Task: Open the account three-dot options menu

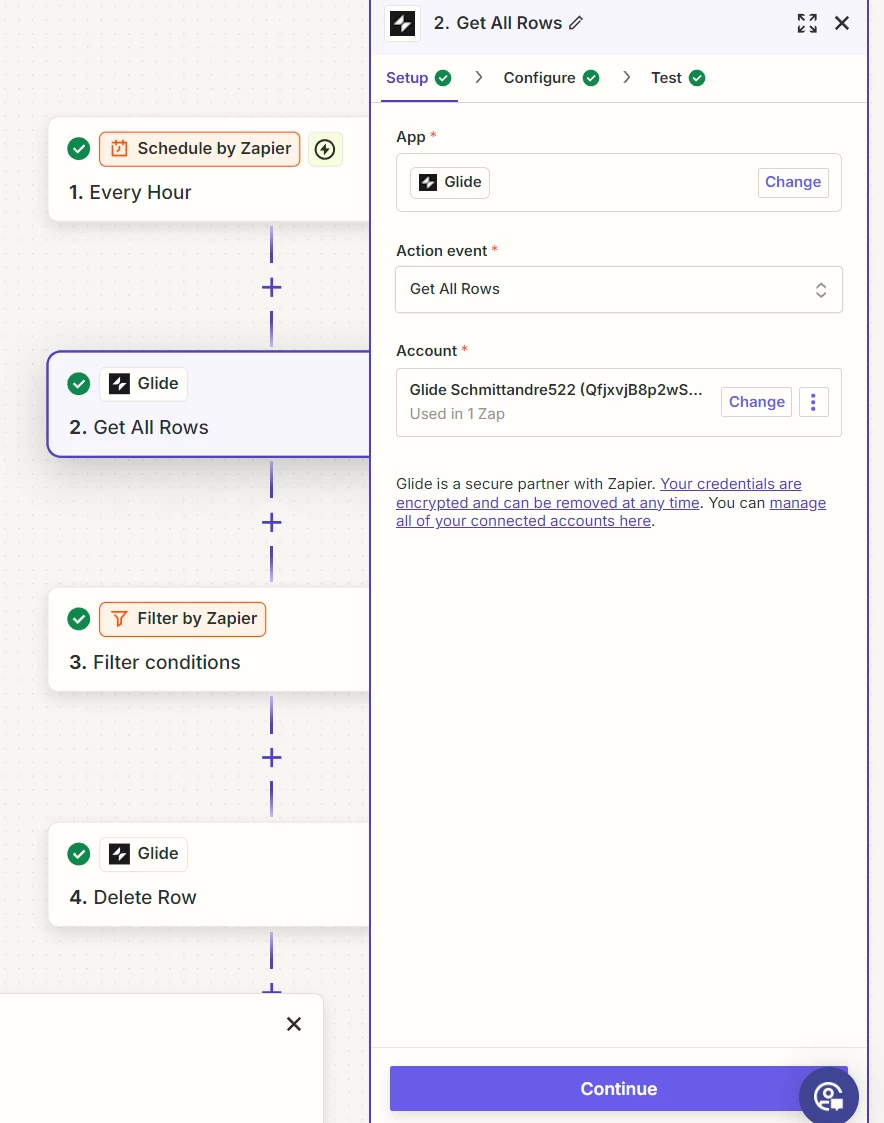Action: point(813,402)
